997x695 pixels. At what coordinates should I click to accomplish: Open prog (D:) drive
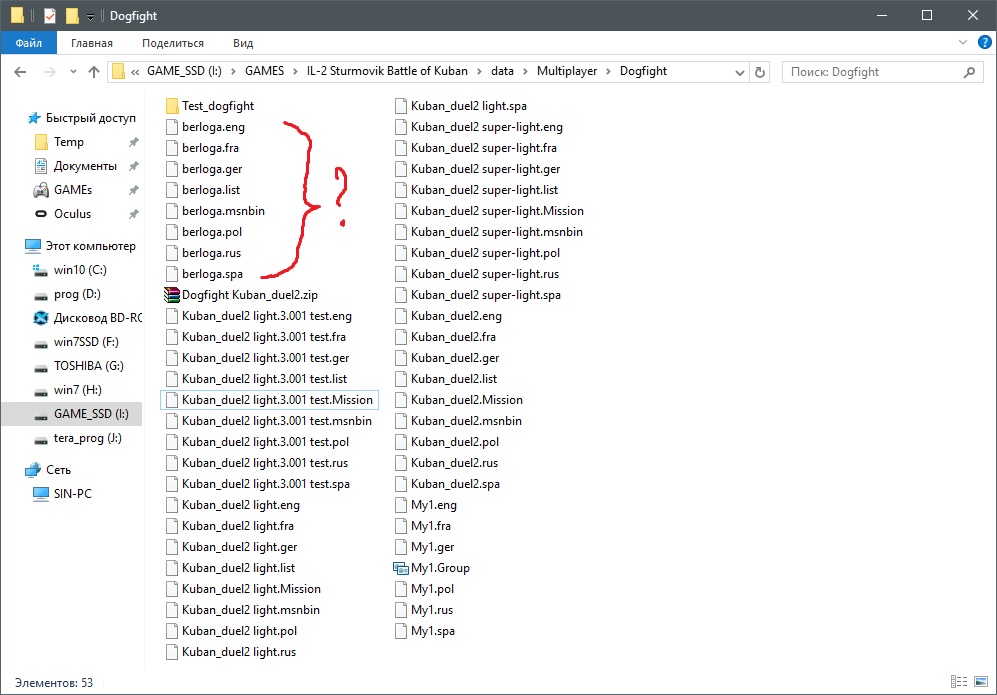click(77, 294)
